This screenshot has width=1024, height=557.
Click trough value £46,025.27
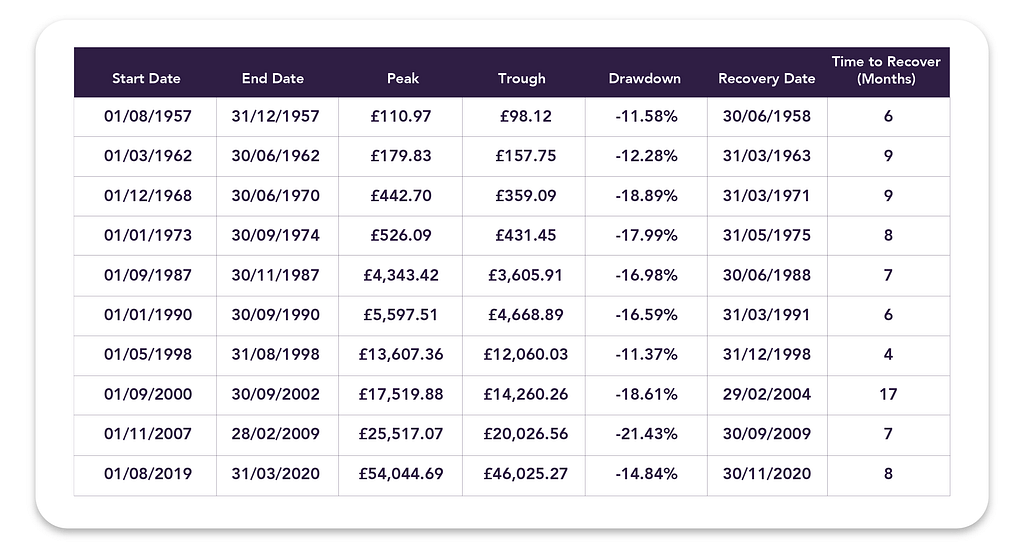525,474
